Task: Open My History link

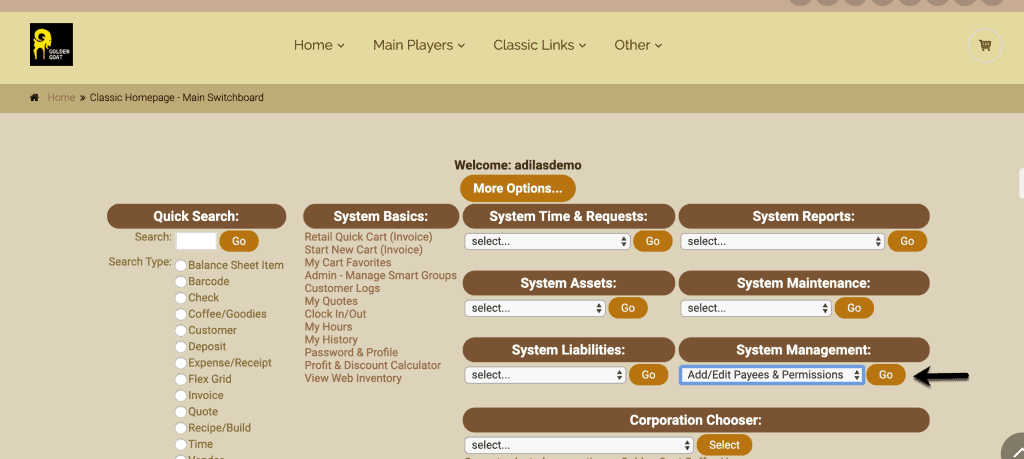Action: tap(331, 340)
